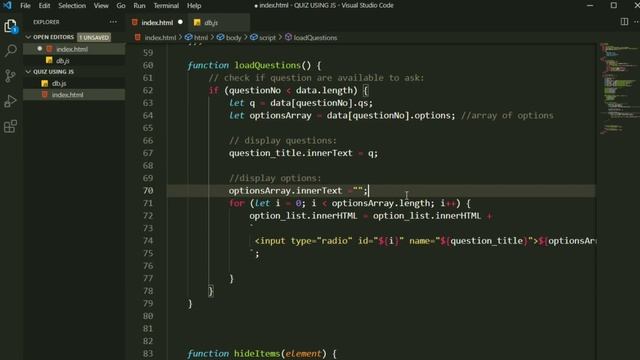The height and width of the screenshot is (360, 640).
Task: Click '//array of options' comment
Action: (x=507, y=116)
